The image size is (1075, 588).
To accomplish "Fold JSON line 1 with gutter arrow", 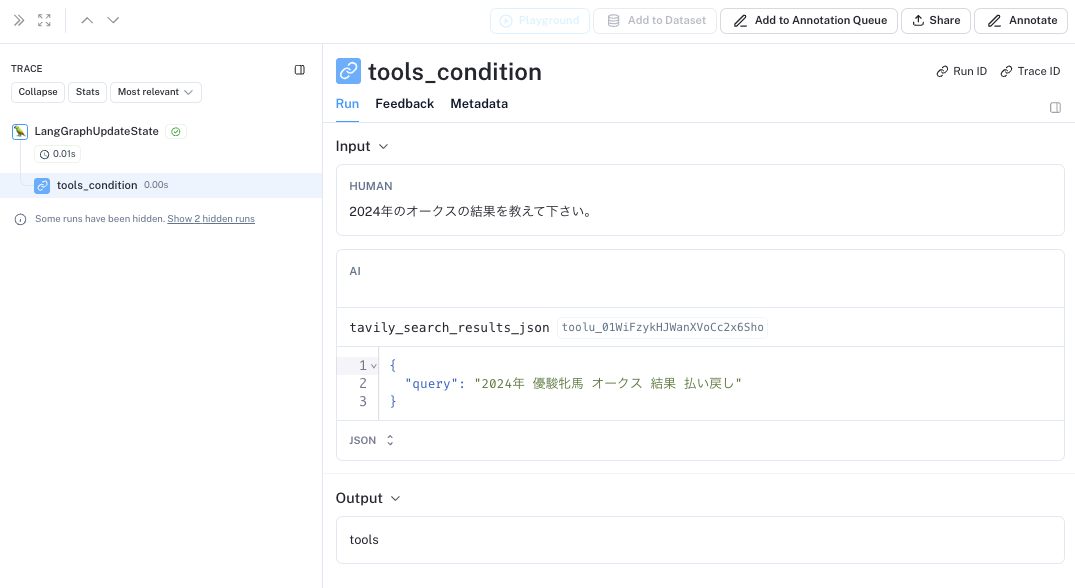I will (374, 366).
